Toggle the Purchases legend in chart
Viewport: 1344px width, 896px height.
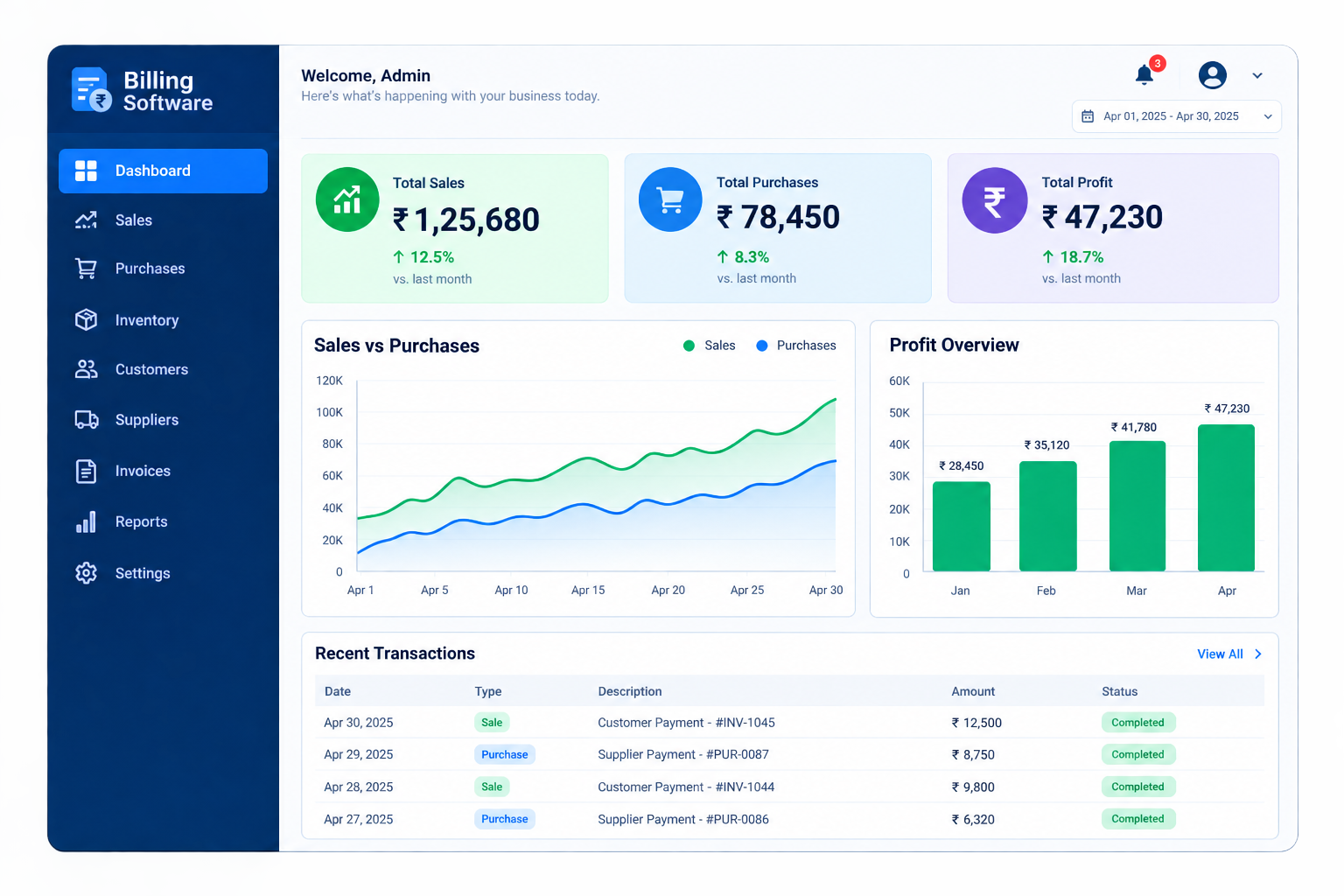[796, 346]
